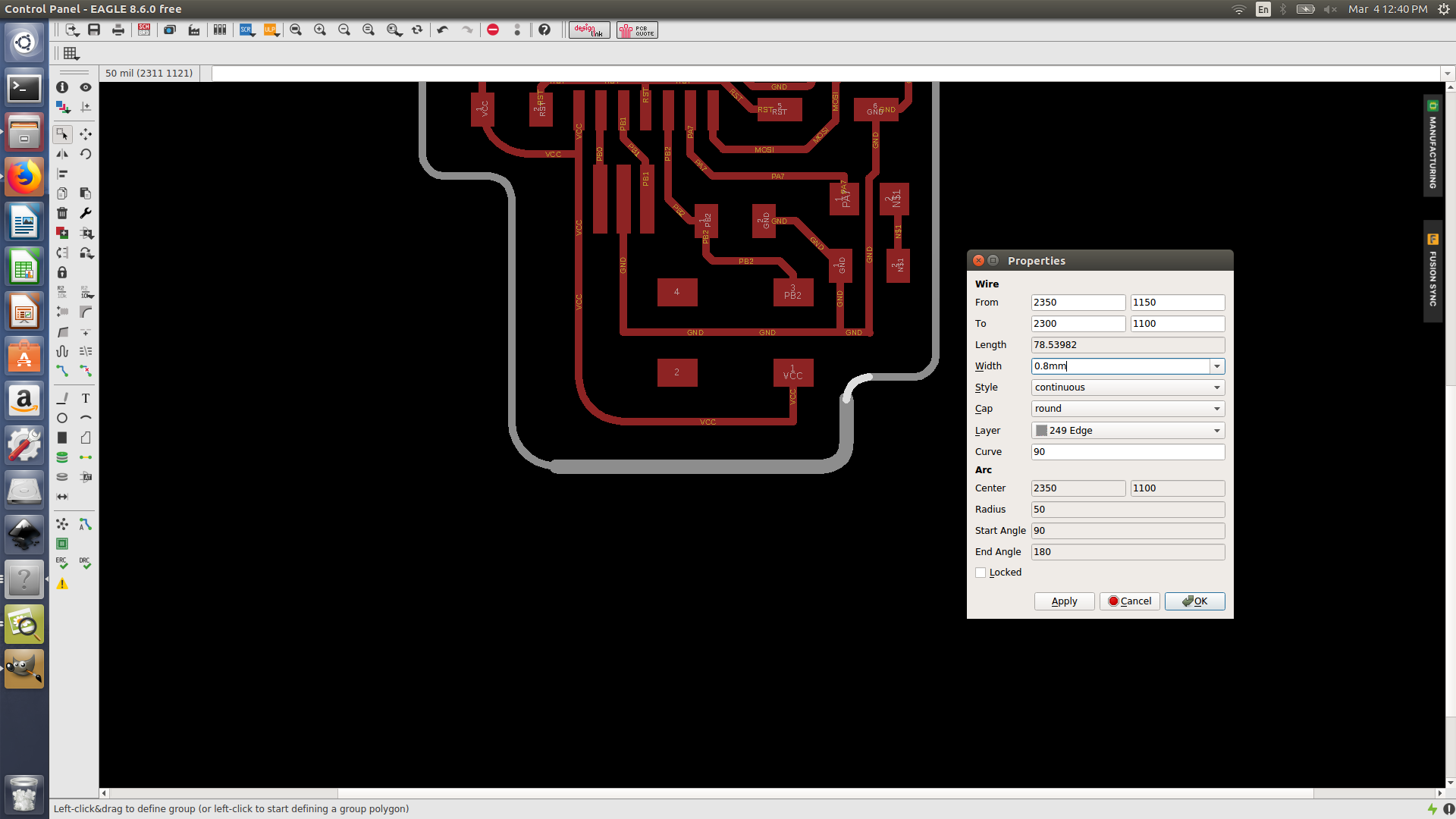This screenshot has height=819, width=1456.
Task: Open the Style dropdown showing continuous
Action: (x=1128, y=388)
